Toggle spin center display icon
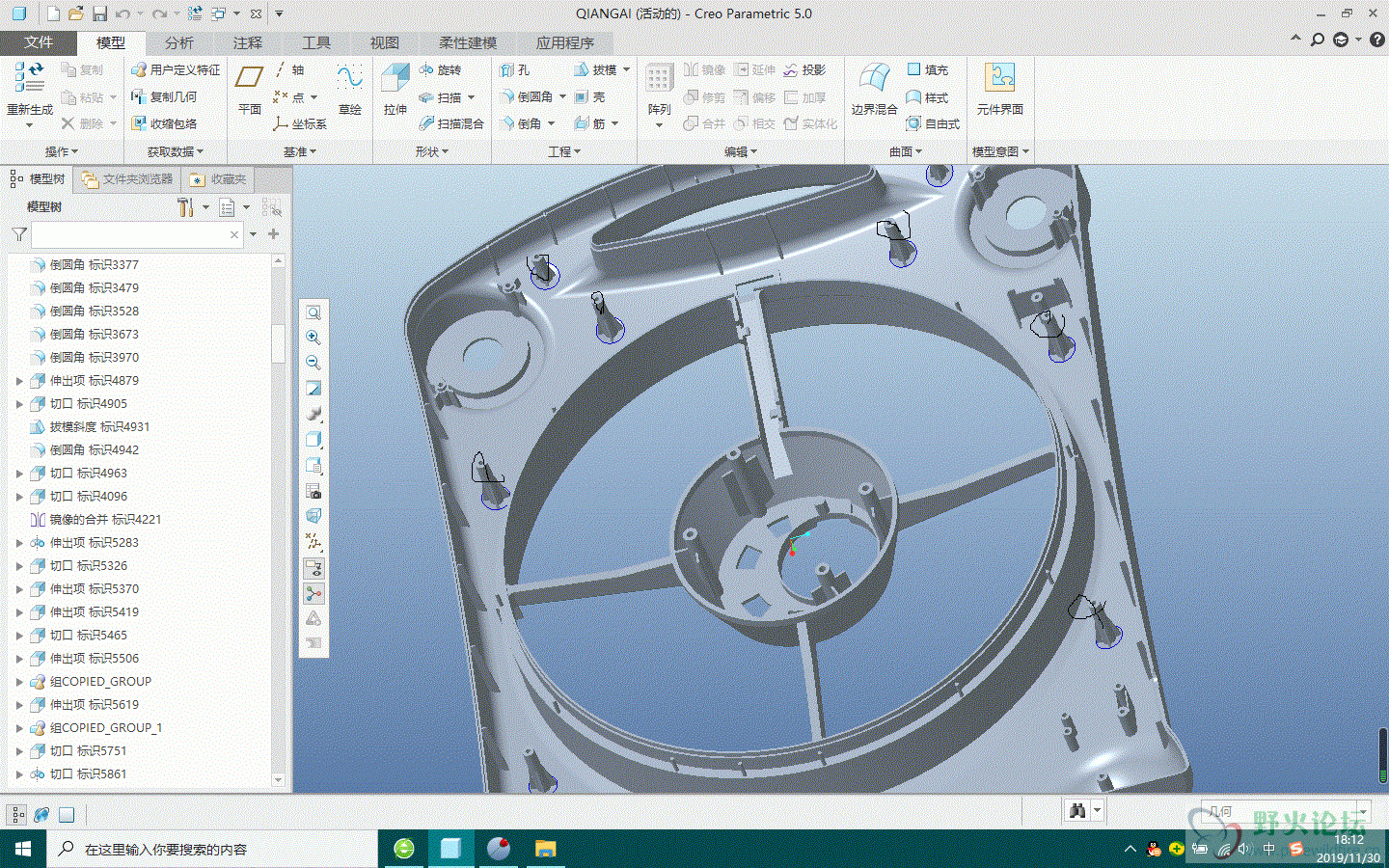1389x868 pixels. pos(313,593)
